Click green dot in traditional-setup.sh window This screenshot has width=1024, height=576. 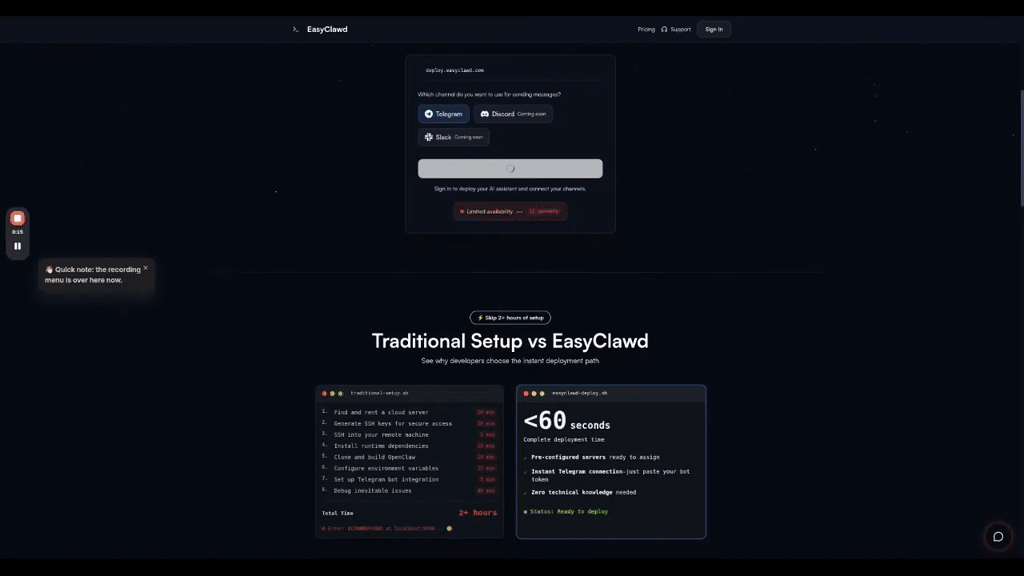click(340, 393)
